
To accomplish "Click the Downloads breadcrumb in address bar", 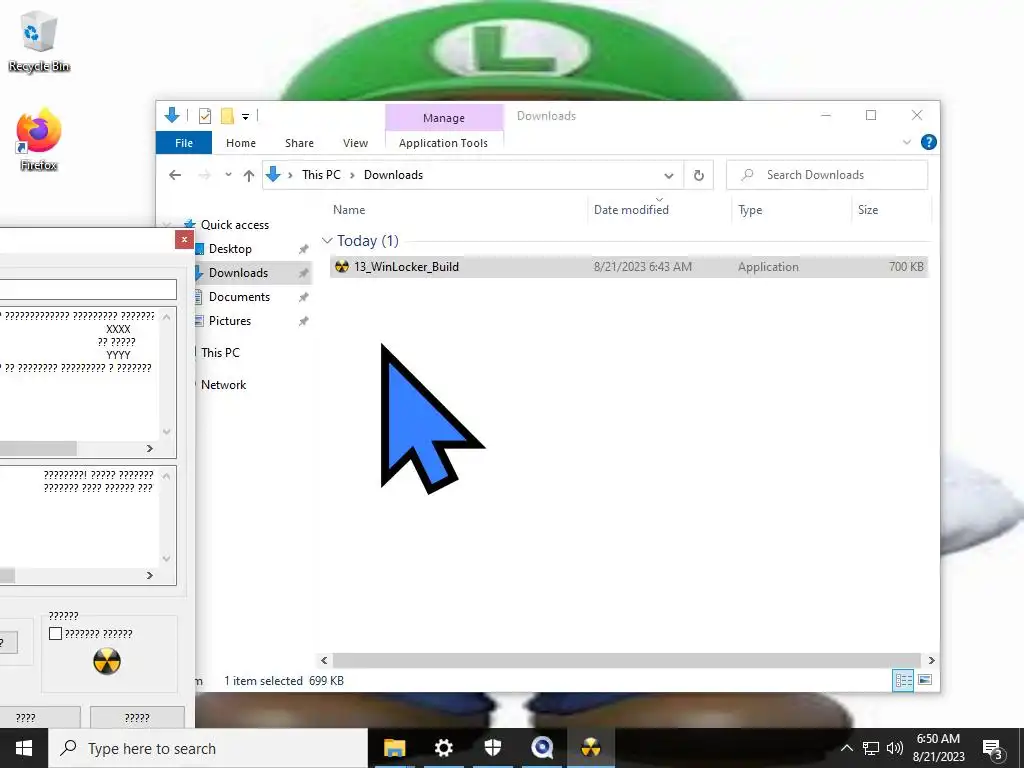I will point(393,175).
